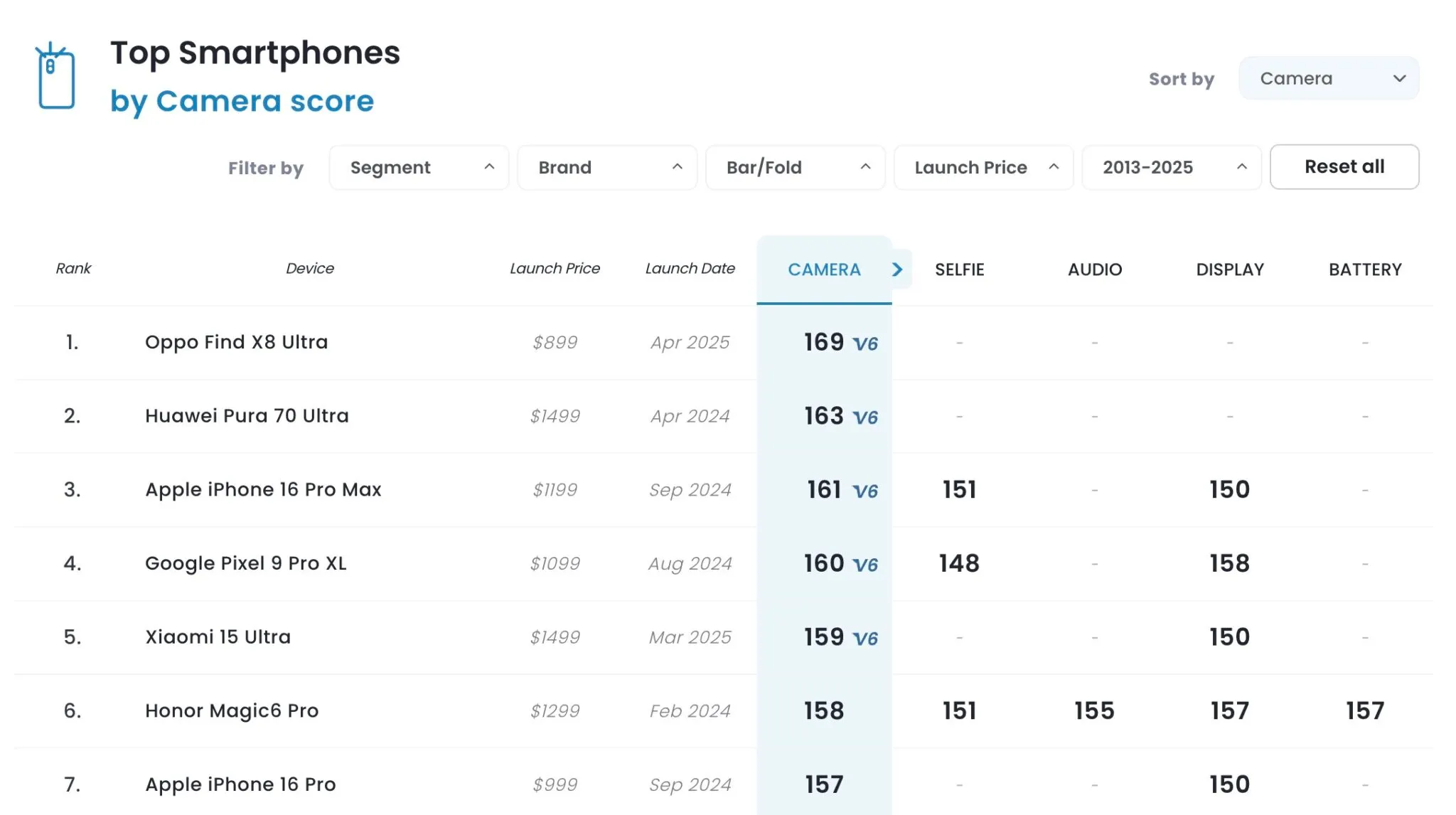Select the DISPLAY column header
This screenshot has width=1456, height=815.
1229,270
